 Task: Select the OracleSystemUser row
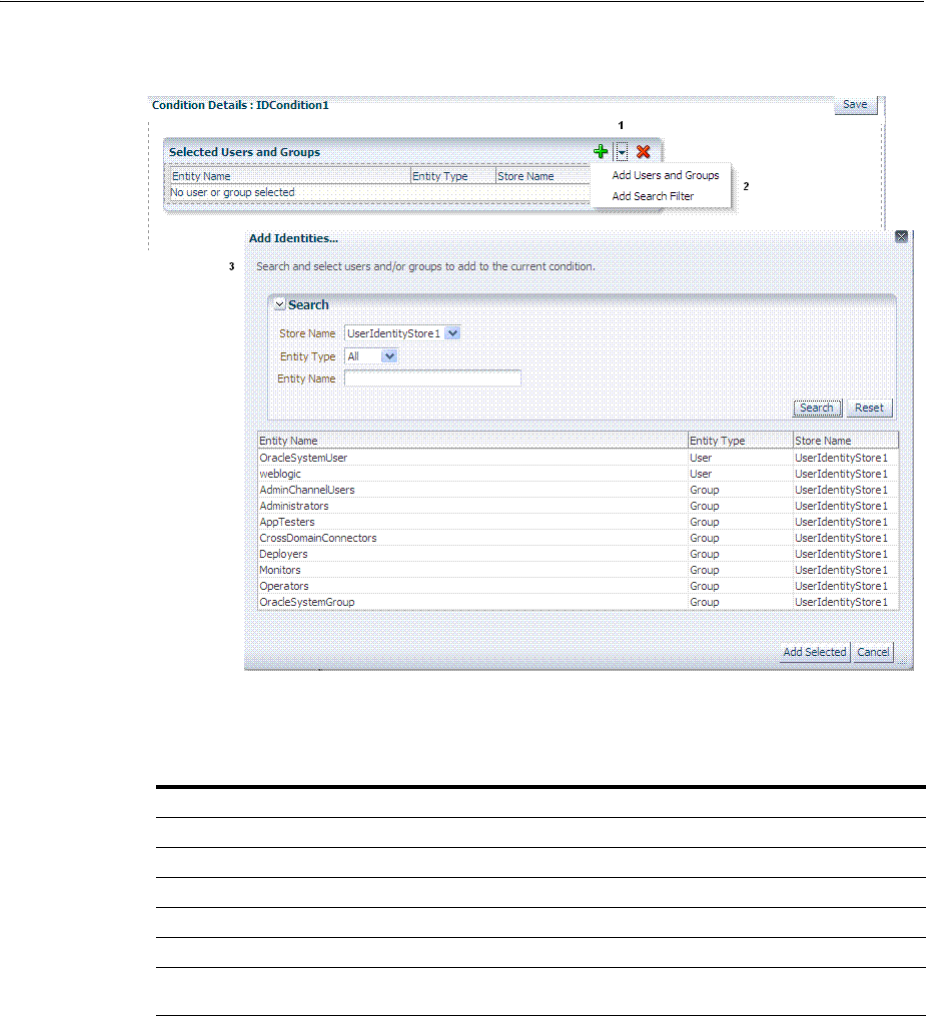coord(578,457)
